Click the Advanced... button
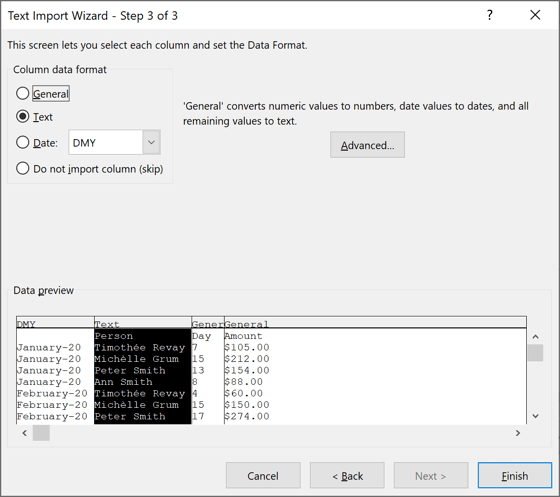 click(367, 145)
